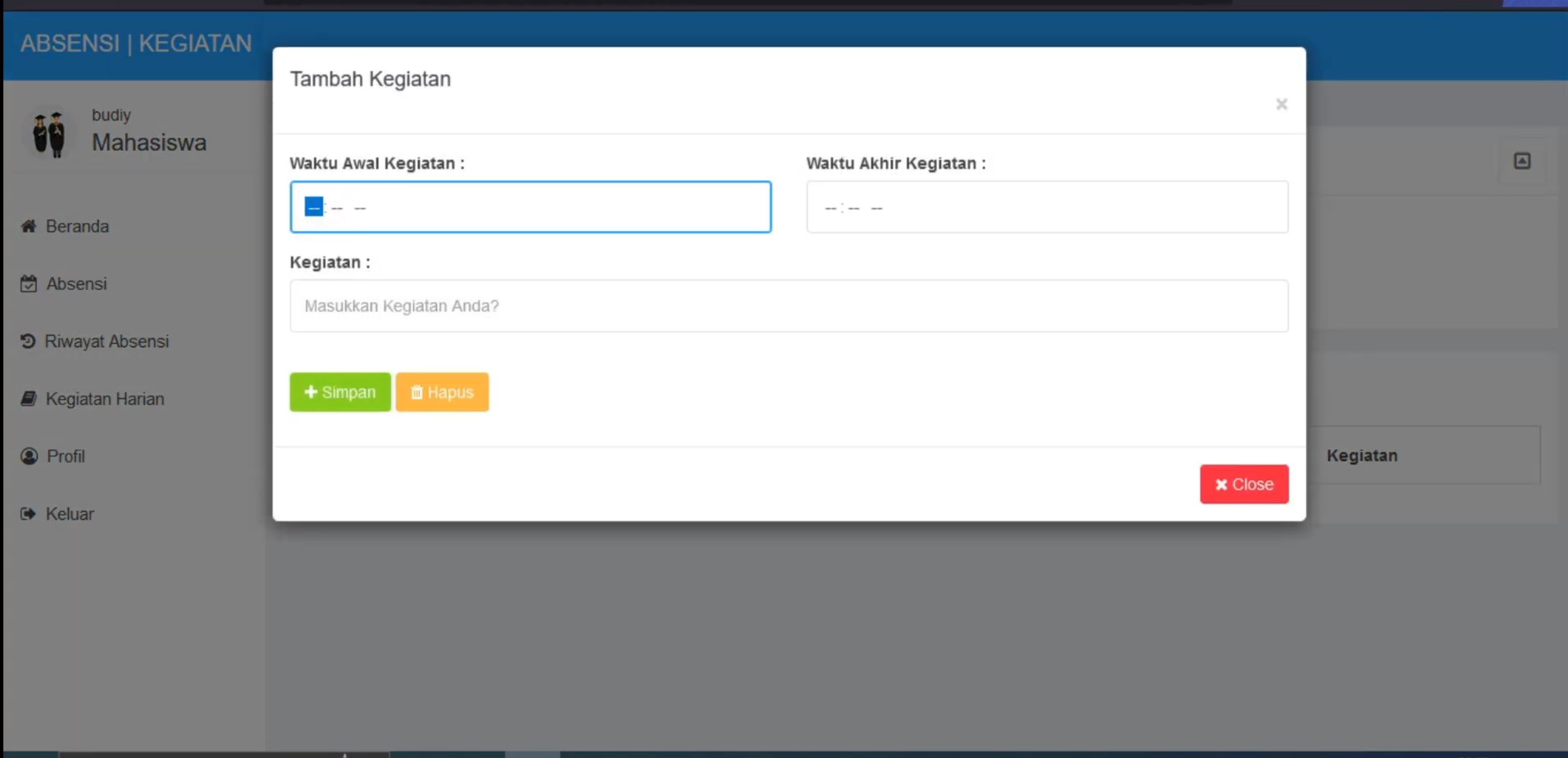The width and height of the screenshot is (1568, 758).
Task: Clear the form with the Hapus button
Action: [442, 392]
